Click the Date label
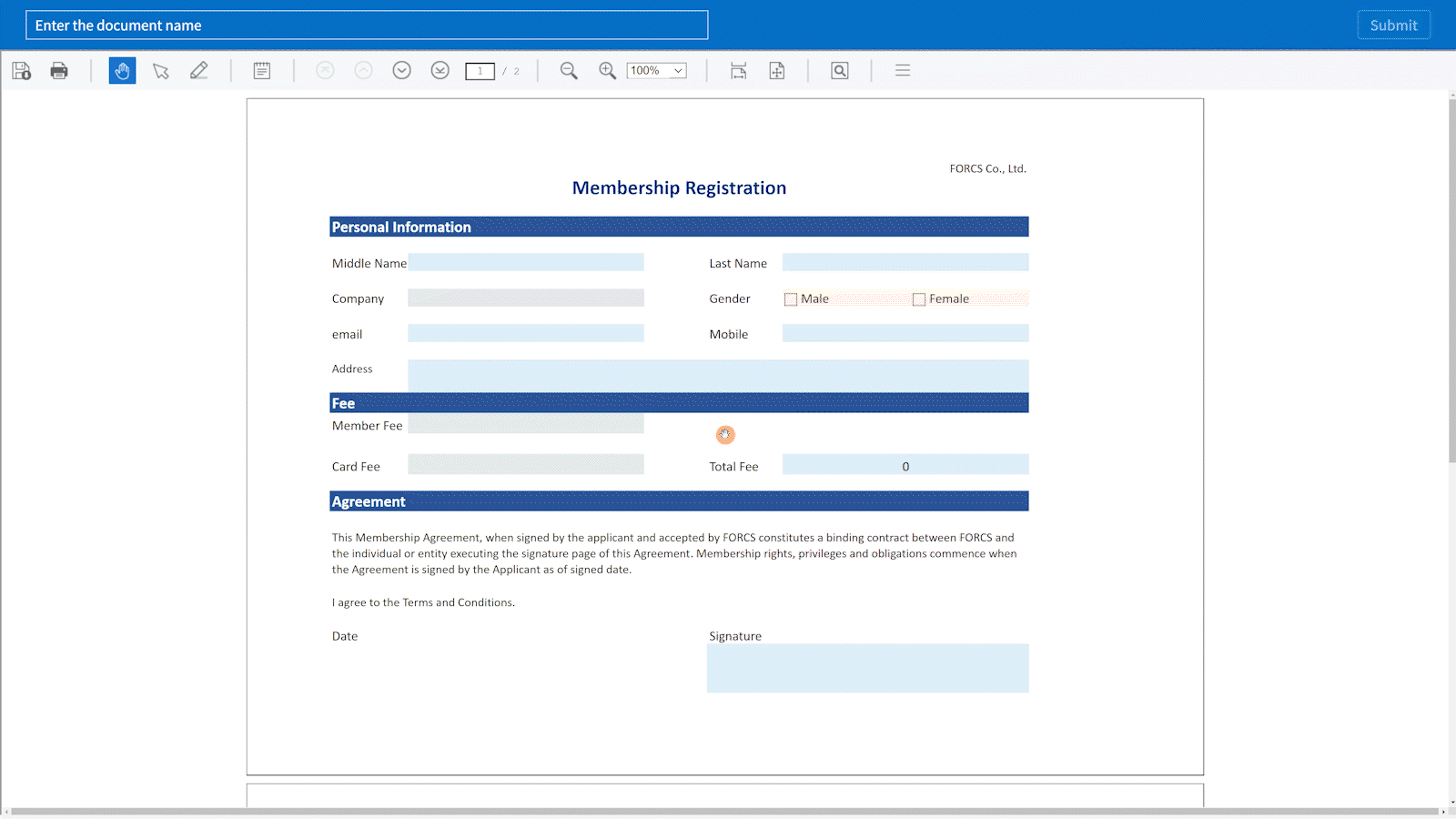 click(345, 636)
